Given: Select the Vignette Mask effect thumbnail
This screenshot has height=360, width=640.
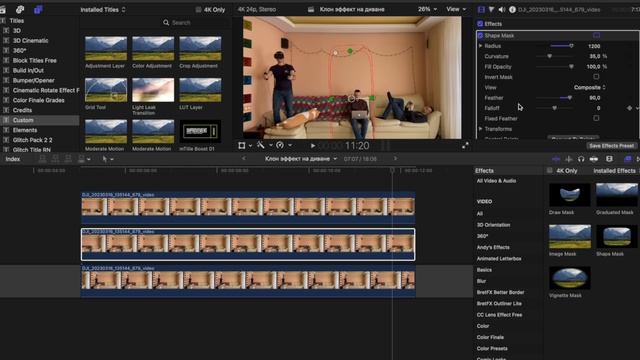Looking at the screenshot, I should click(569, 278).
